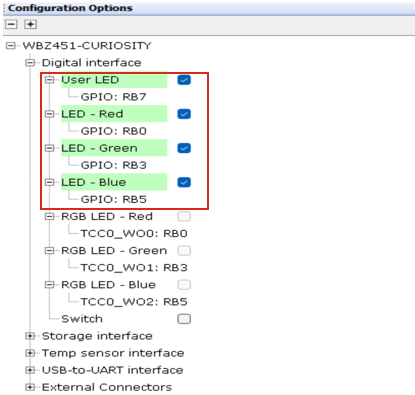Click the expand-all plus icon in toolbar
Image resolution: width=415 pixels, height=395 pixels.
click(30, 24)
